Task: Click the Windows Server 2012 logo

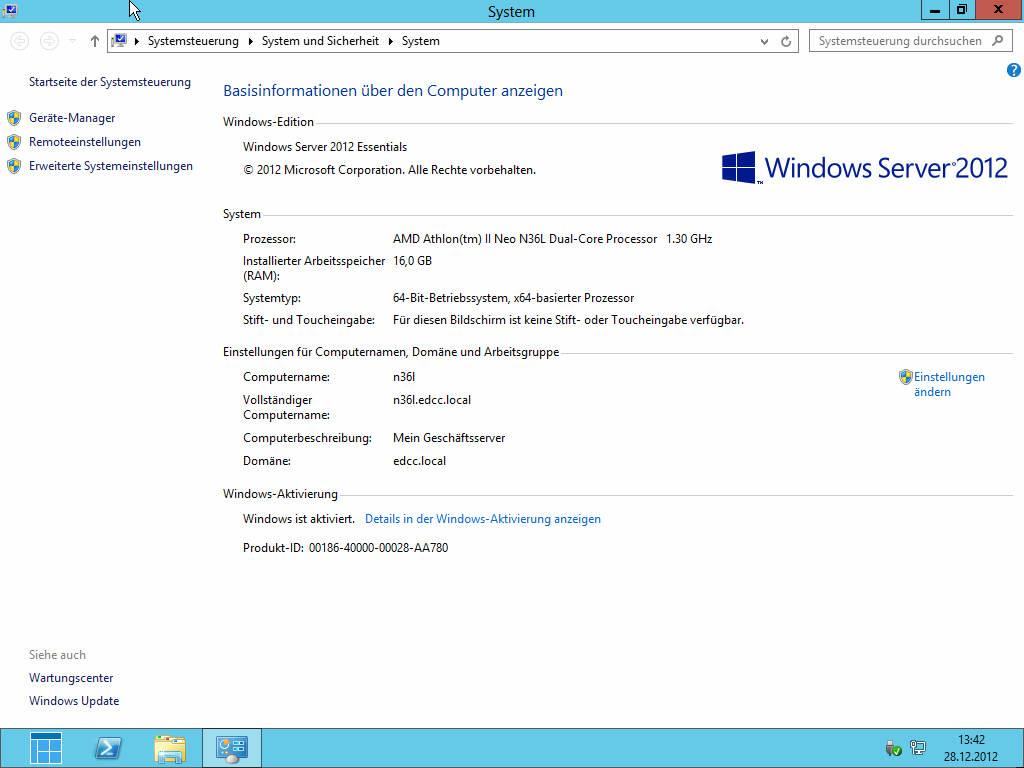Action: point(865,167)
